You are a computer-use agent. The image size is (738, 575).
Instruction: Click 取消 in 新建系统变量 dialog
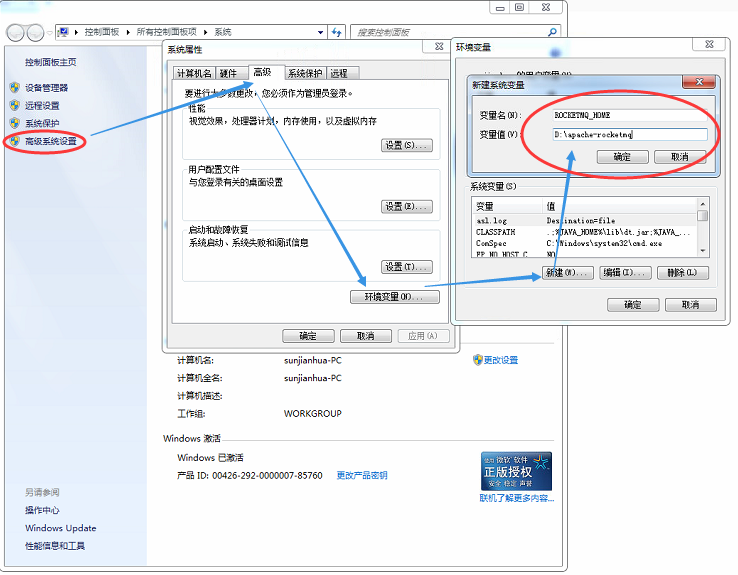[680, 157]
